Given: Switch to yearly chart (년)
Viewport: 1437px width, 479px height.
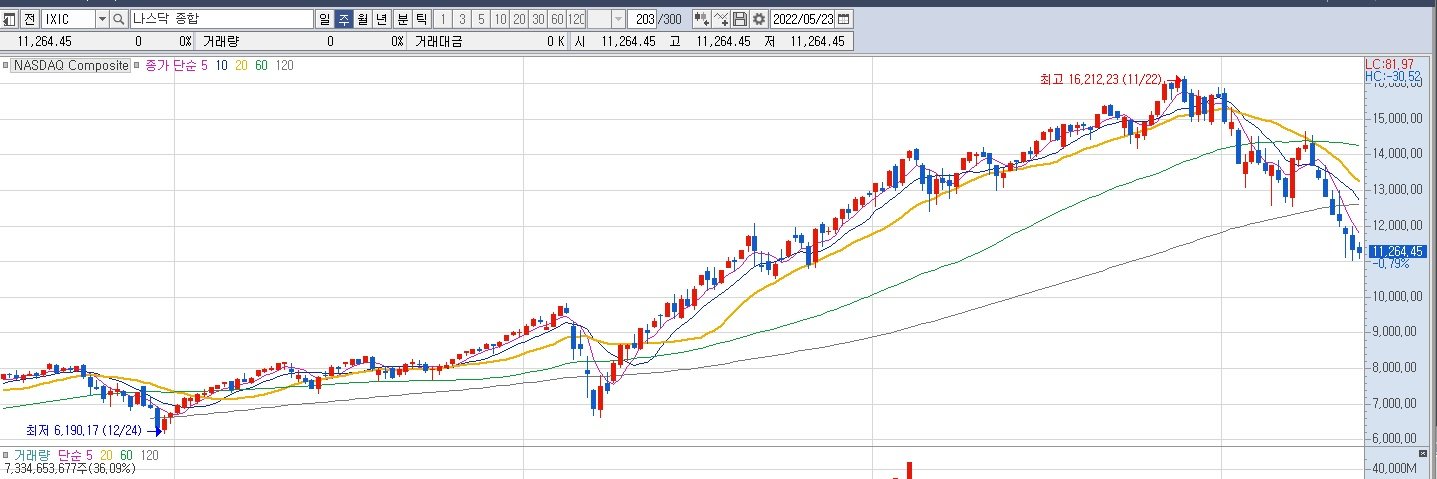Looking at the screenshot, I should (x=382, y=19).
